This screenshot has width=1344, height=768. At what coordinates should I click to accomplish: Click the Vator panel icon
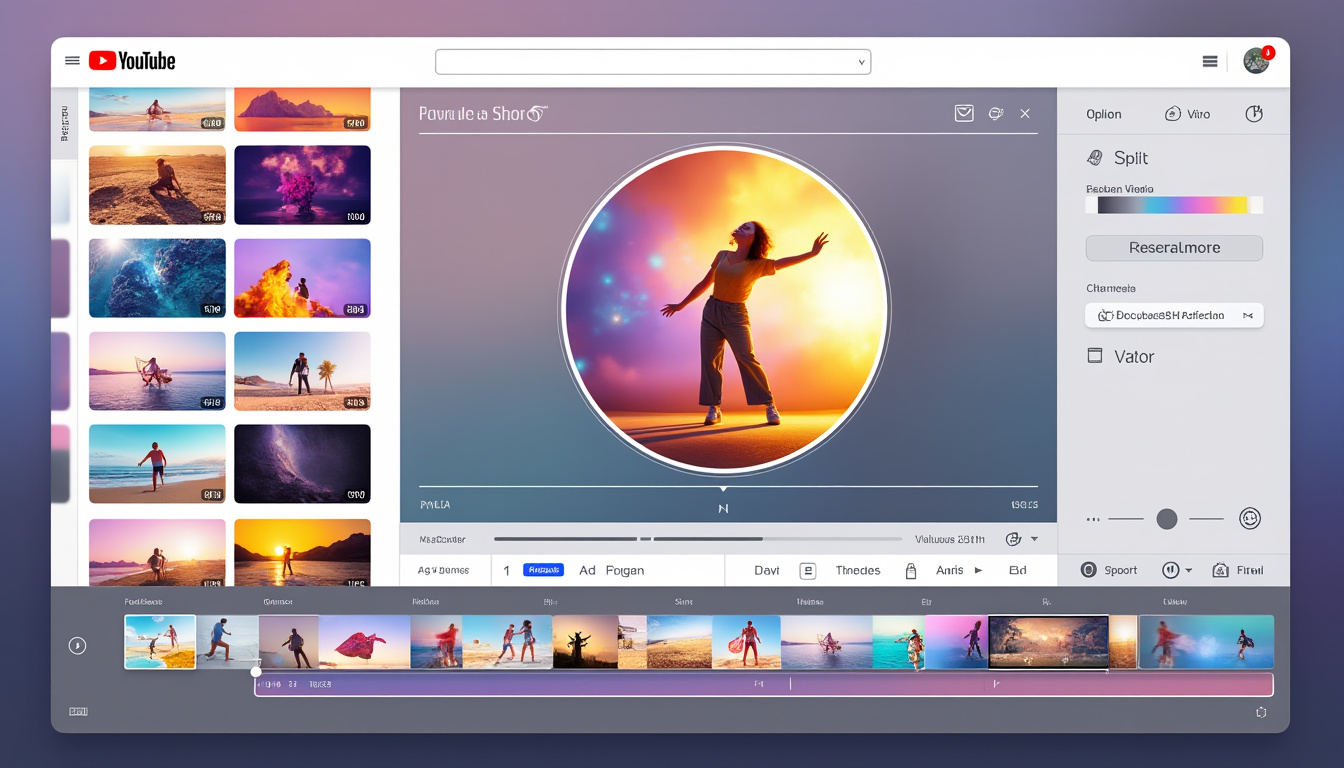[1095, 356]
